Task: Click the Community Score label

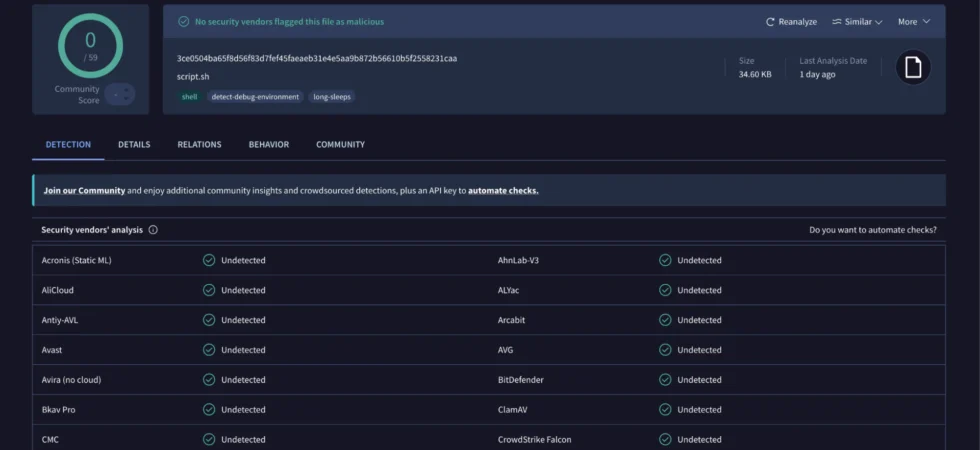Action: point(77,94)
